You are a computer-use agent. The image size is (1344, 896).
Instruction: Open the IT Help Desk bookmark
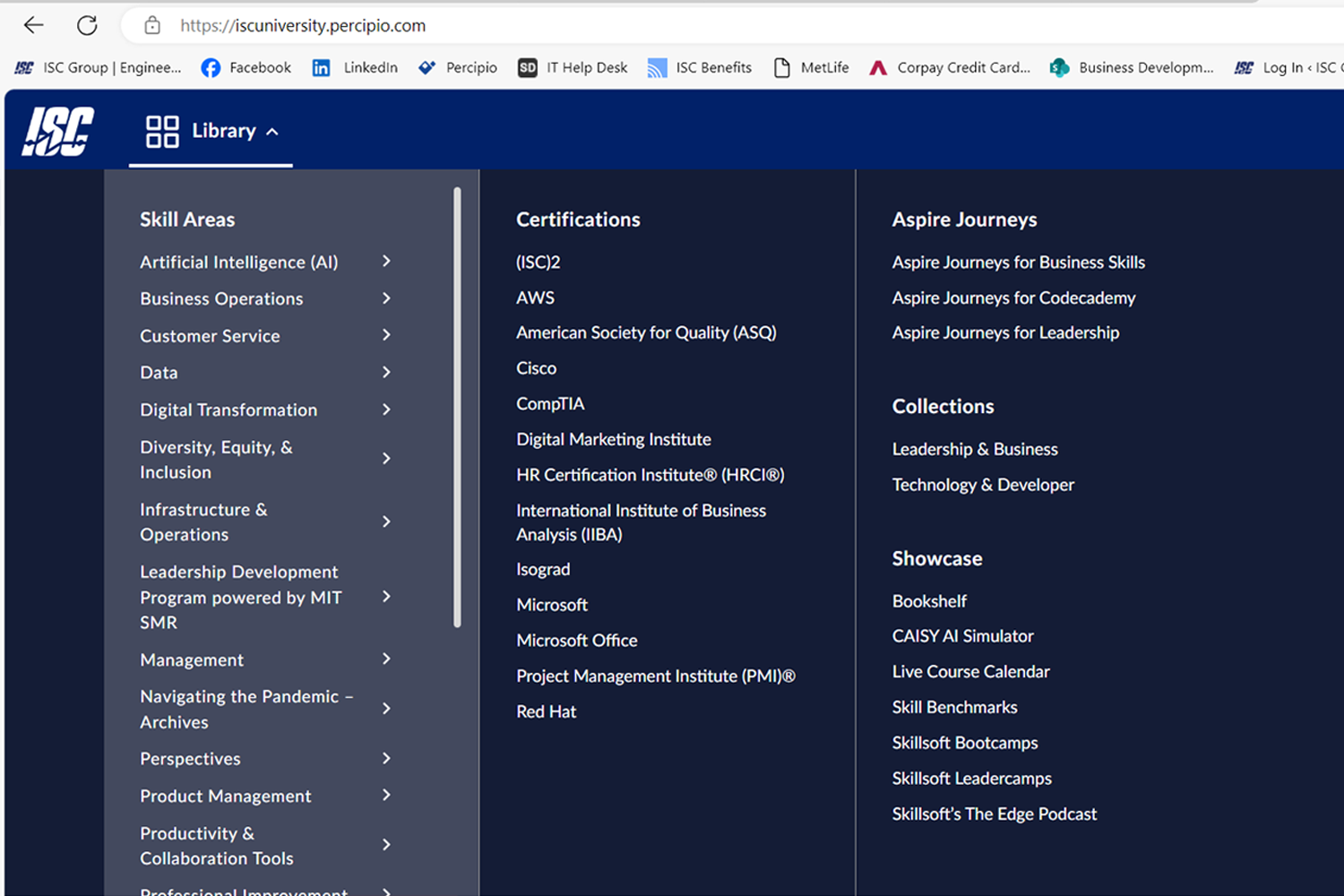[x=573, y=67]
